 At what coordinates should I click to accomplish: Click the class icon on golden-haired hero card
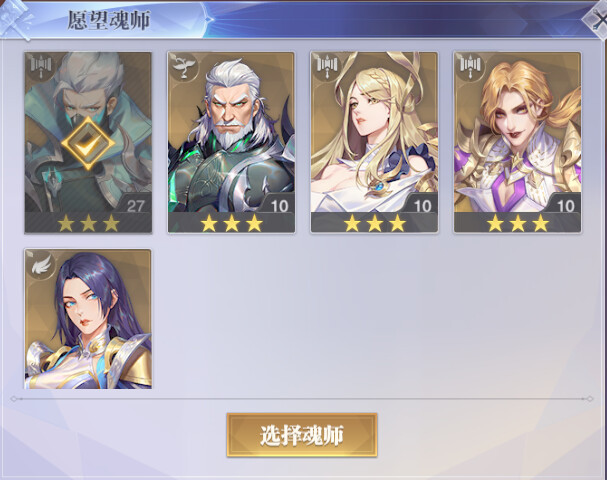click(471, 65)
